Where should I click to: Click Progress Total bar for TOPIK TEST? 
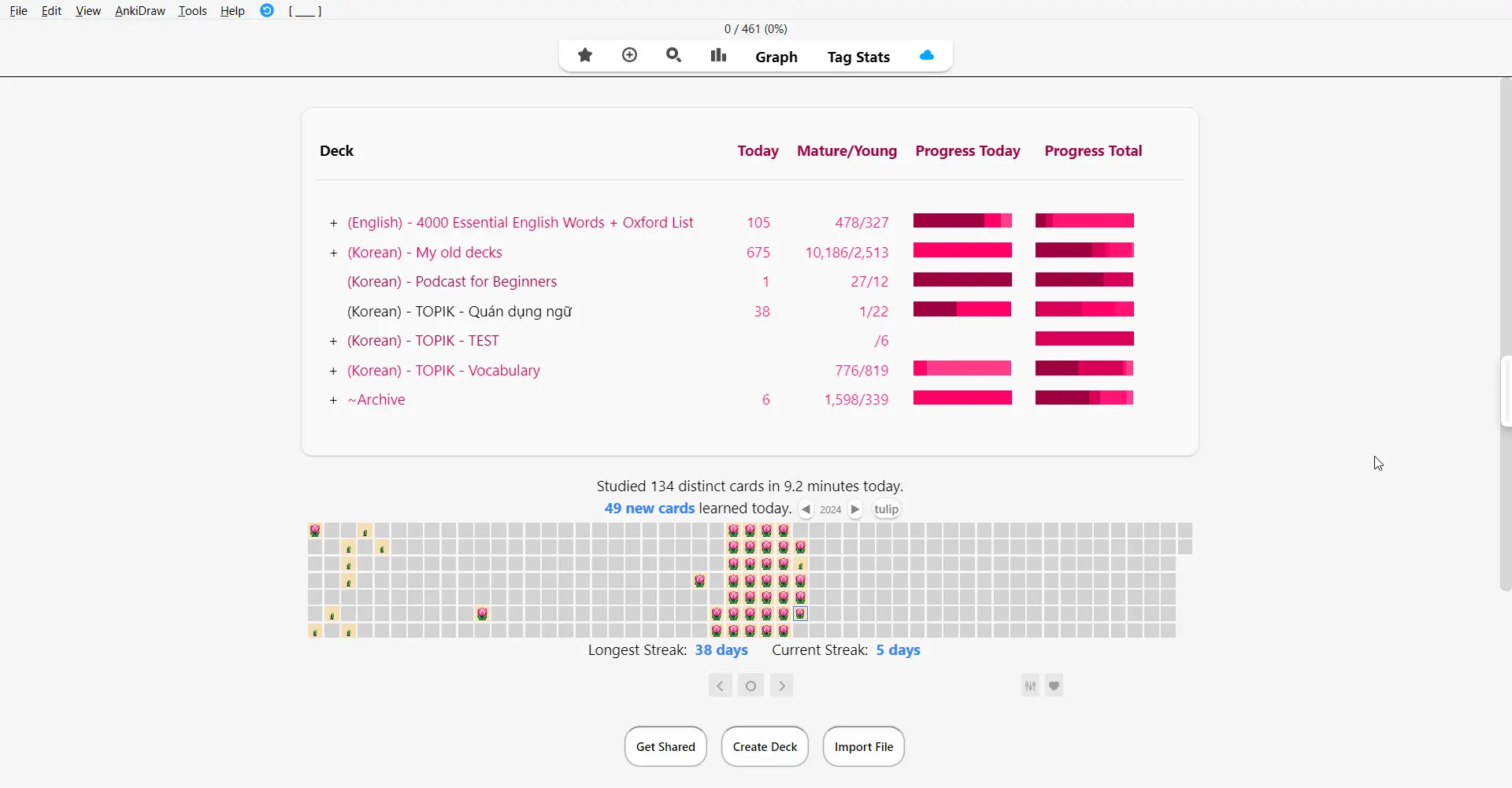[x=1084, y=339]
